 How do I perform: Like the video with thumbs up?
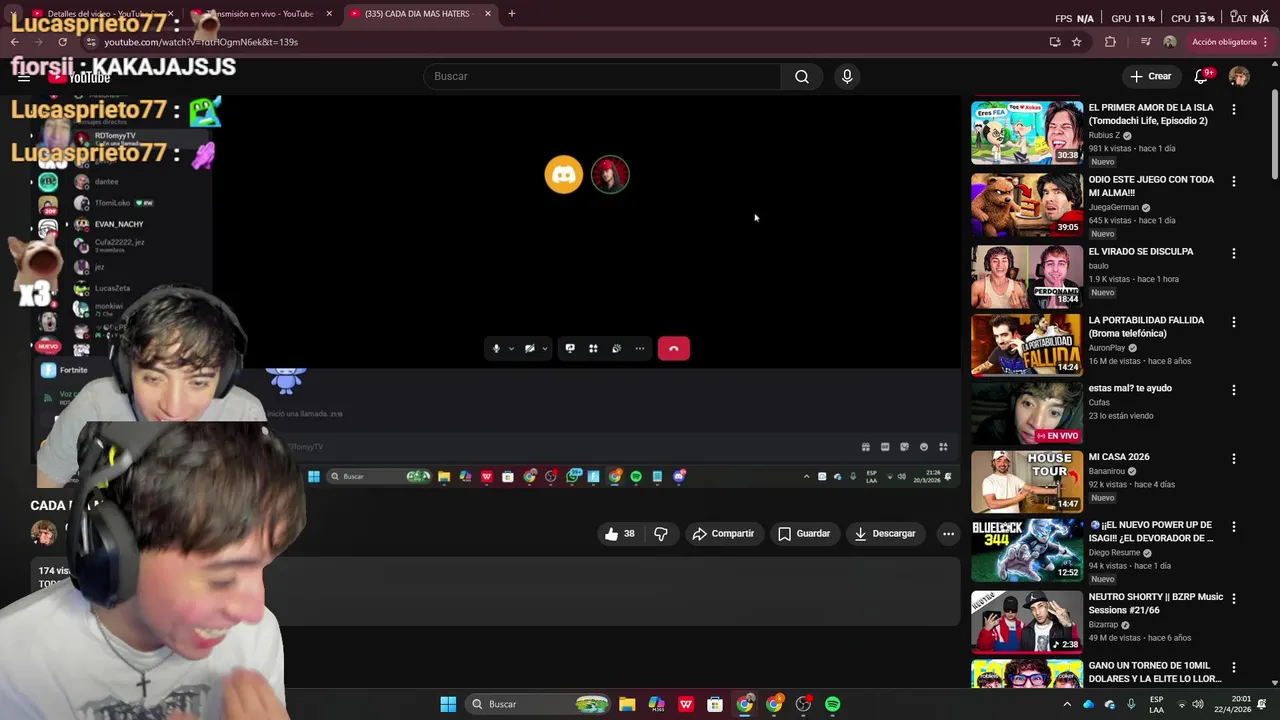(x=620, y=534)
